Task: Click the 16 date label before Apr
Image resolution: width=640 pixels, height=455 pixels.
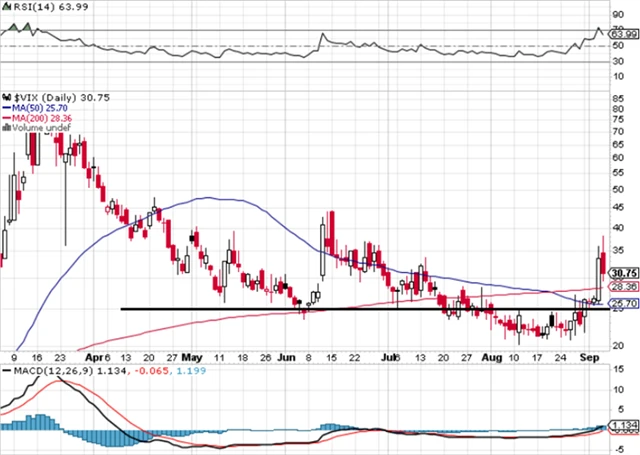Action: 37,358
